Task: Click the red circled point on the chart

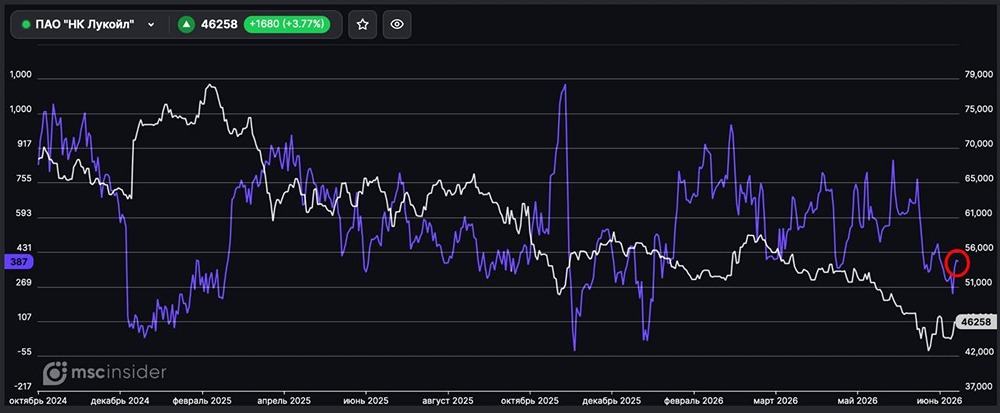Action: tap(958, 262)
